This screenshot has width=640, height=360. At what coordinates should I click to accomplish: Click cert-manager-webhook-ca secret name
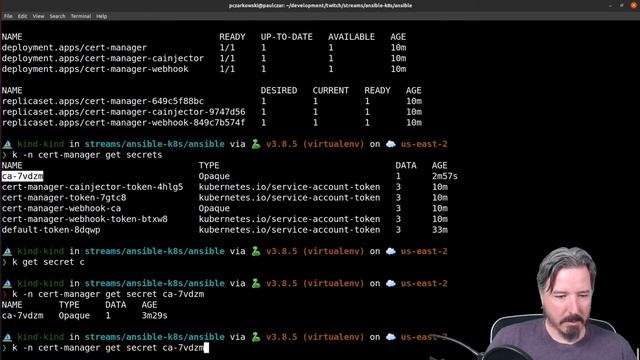[x=61, y=208]
